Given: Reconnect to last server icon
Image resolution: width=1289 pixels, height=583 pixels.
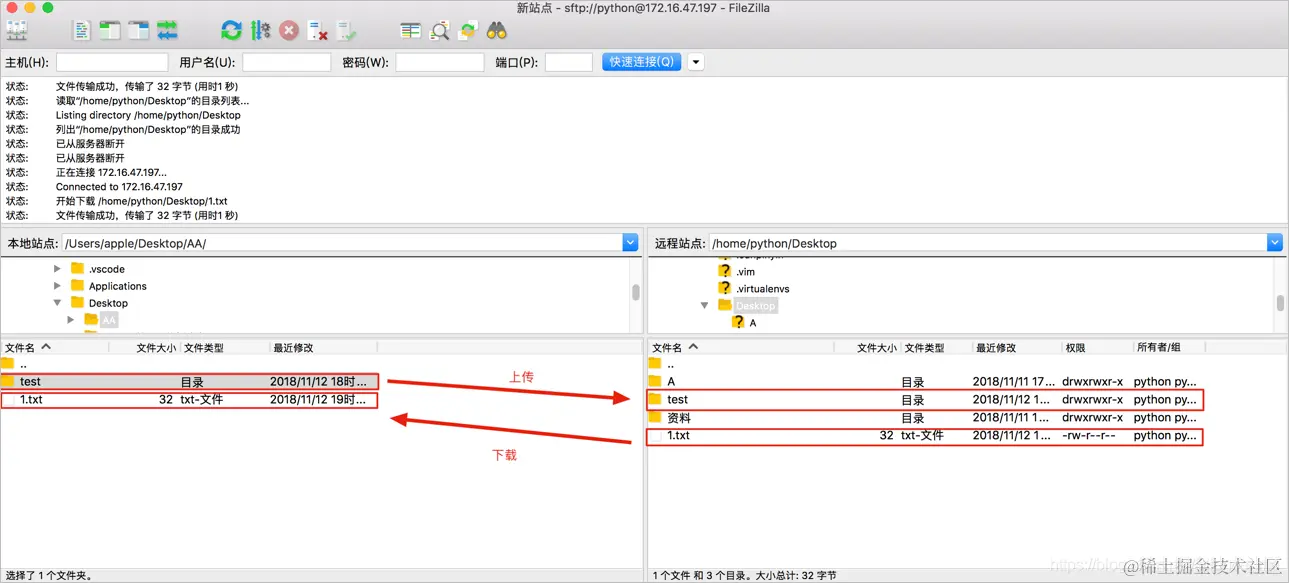Looking at the screenshot, I should point(346,31).
